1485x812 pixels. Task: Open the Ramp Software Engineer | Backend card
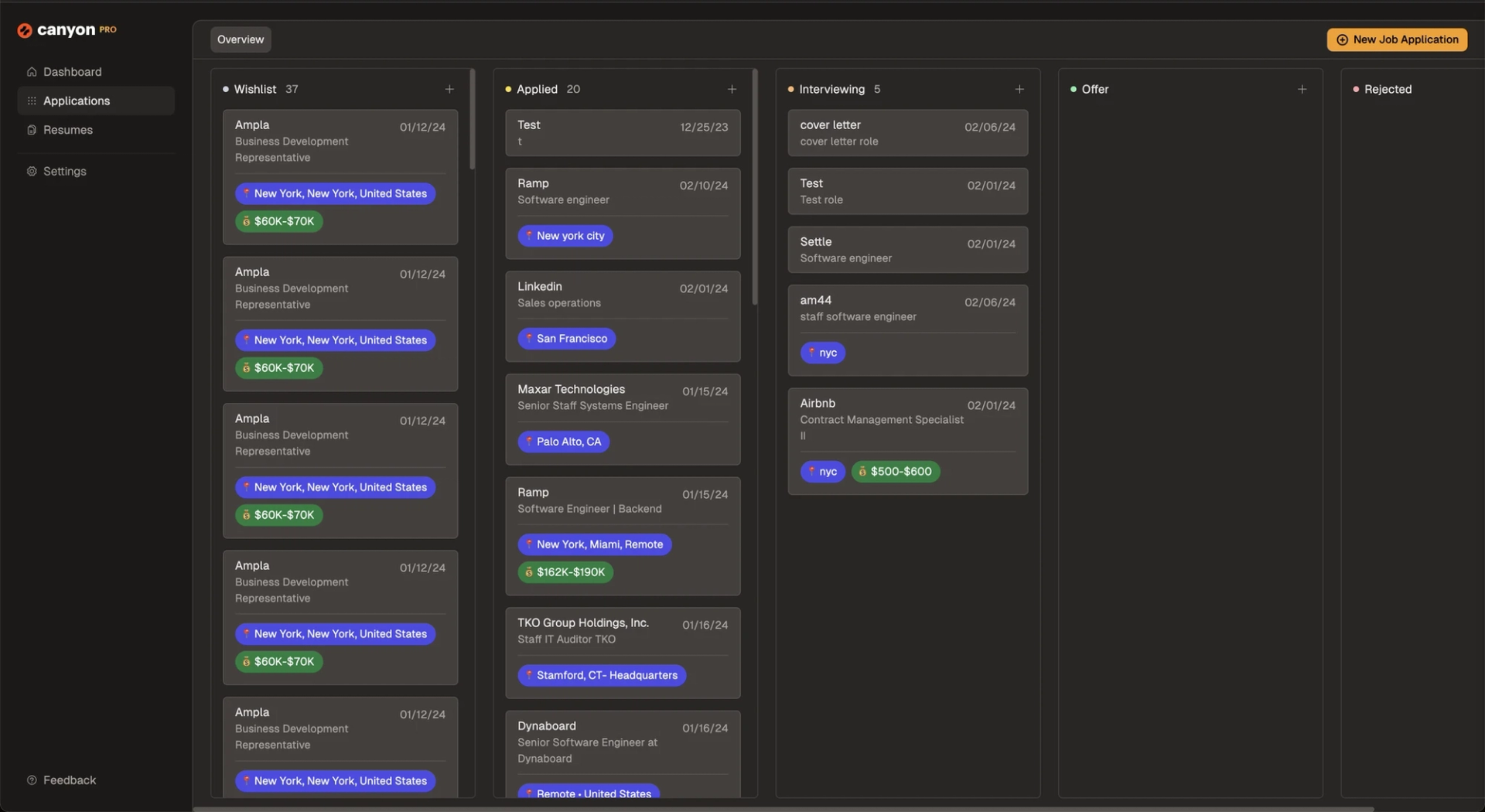point(623,536)
